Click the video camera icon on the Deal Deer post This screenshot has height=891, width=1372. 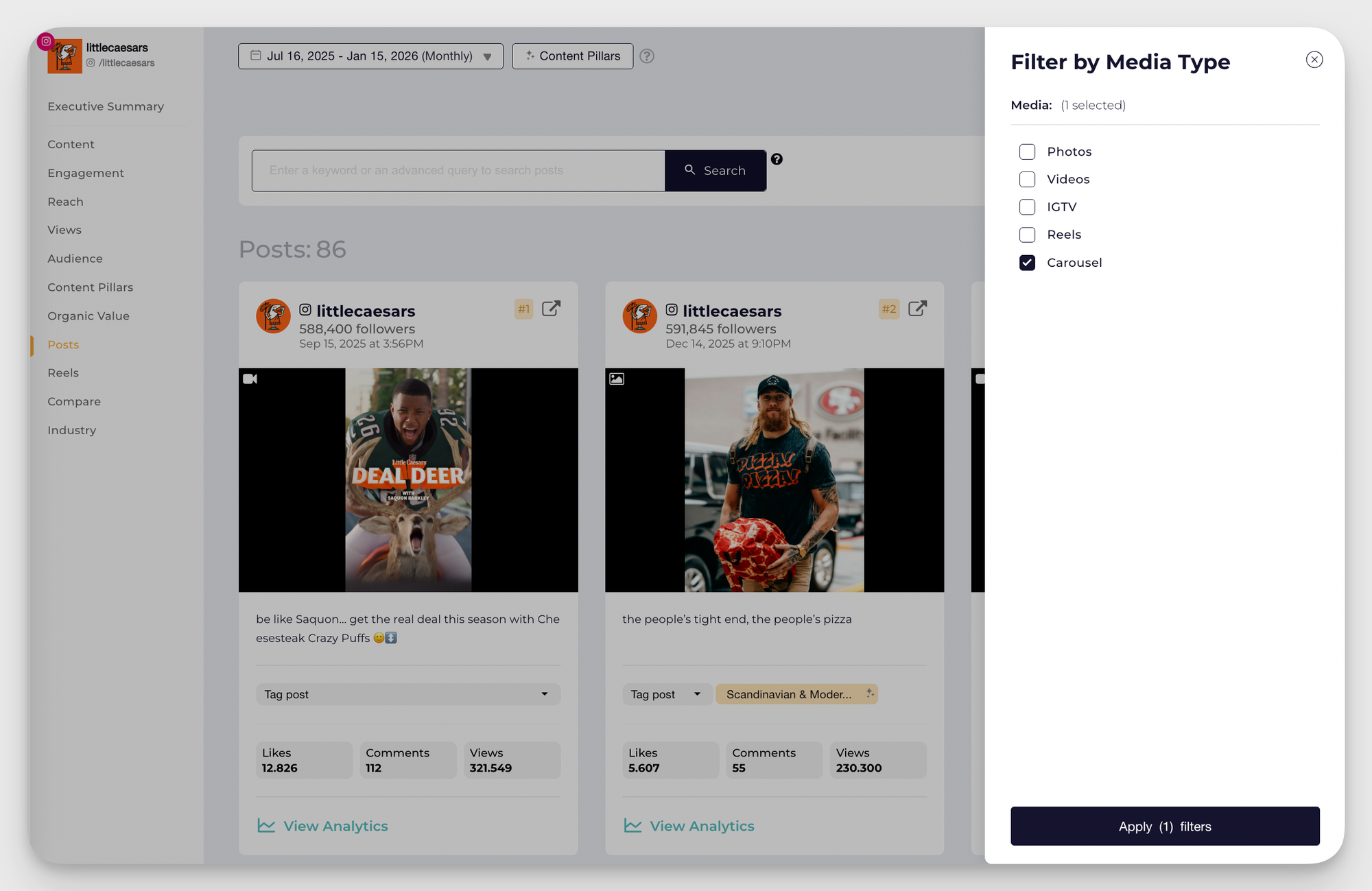pos(250,379)
